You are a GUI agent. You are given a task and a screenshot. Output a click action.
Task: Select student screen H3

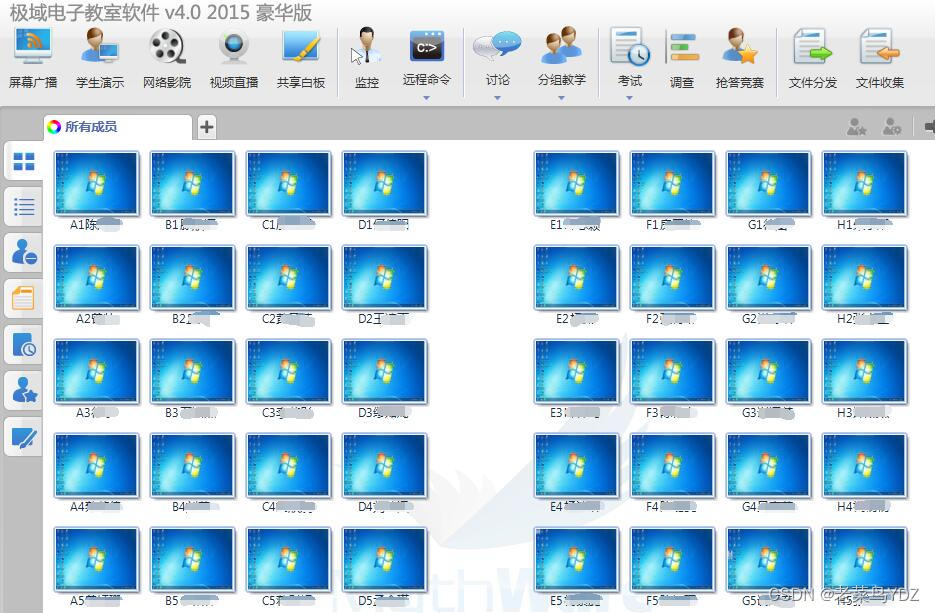click(x=864, y=372)
